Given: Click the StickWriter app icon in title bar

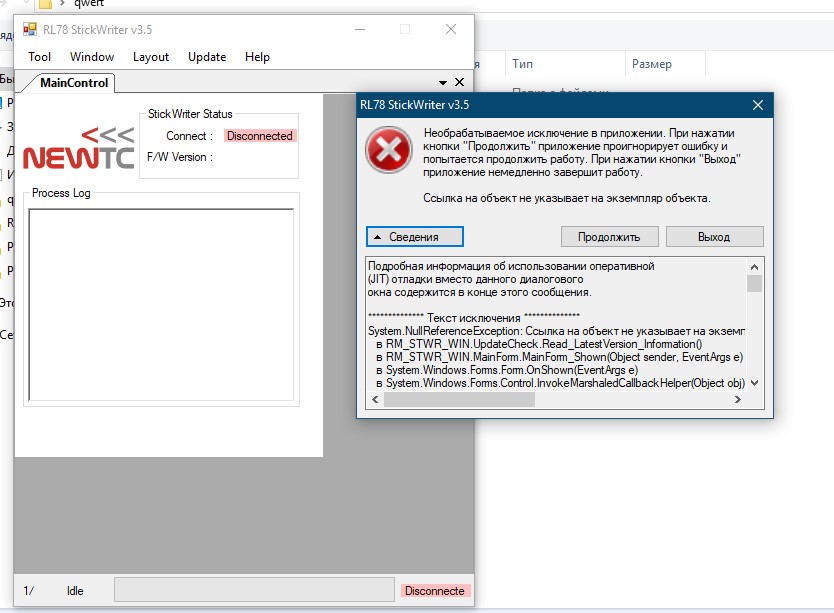Looking at the screenshot, I should click(x=28, y=30).
